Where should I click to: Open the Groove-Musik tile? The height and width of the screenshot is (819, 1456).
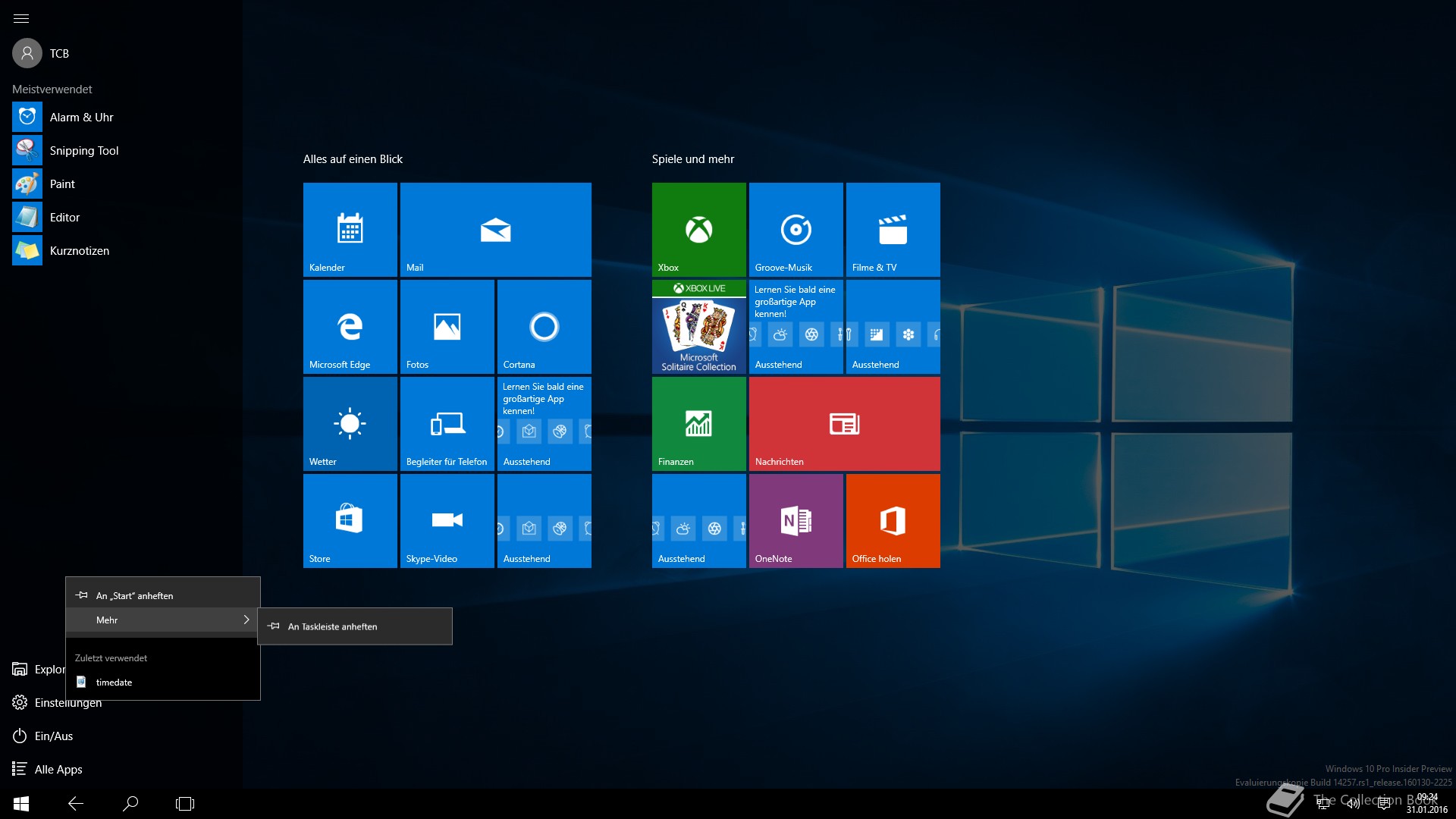[796, 230]
